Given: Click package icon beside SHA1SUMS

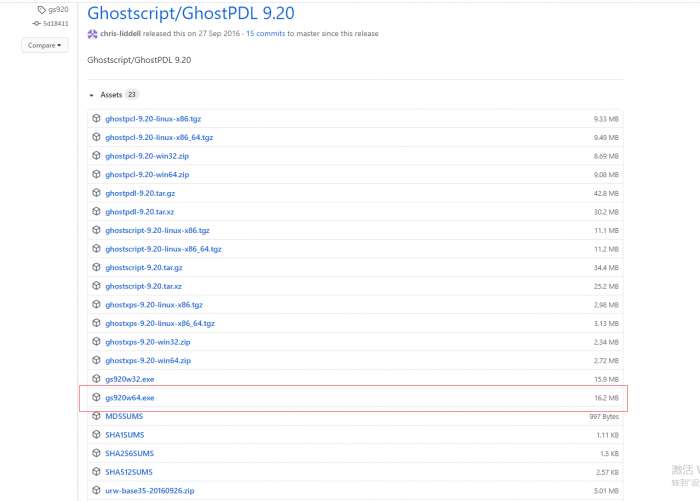Looking at the screenshot, I should tap(96, 434).
